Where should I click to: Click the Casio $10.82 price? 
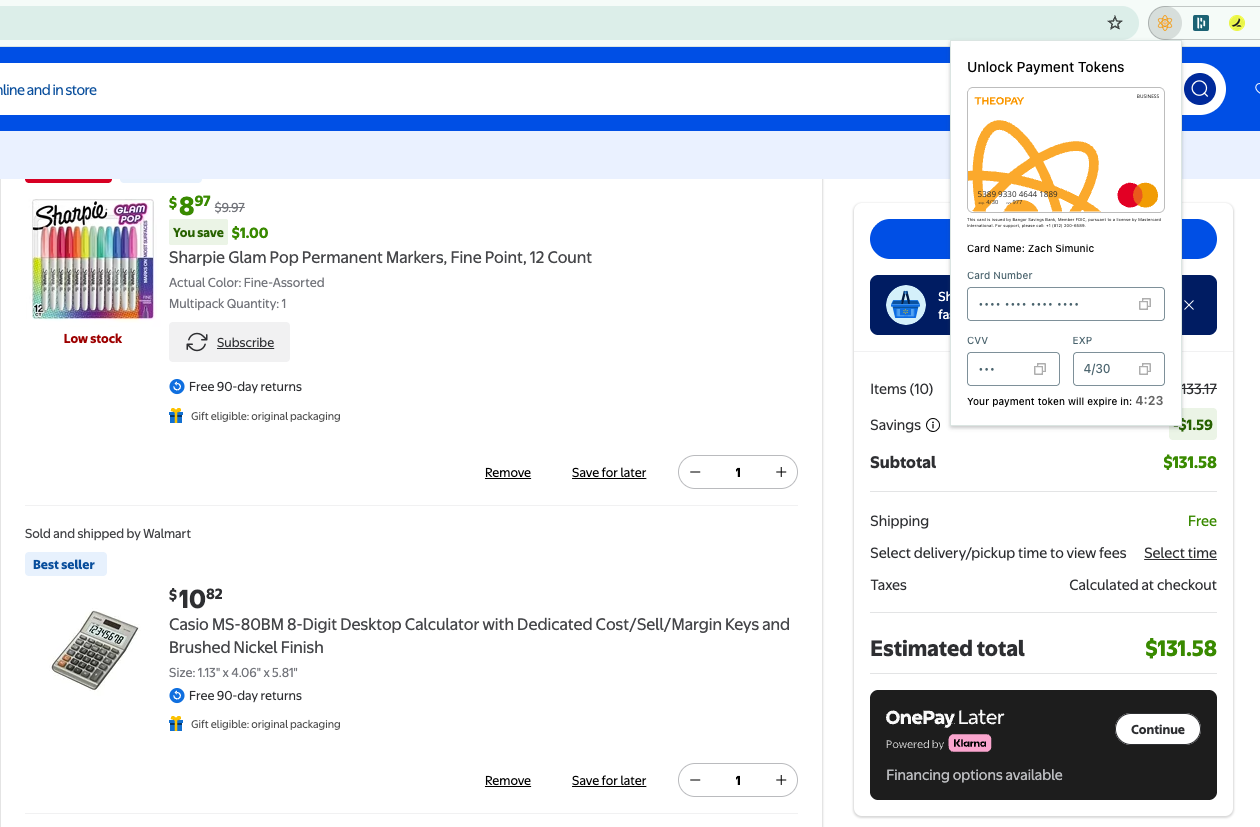(x=196, y=598)
